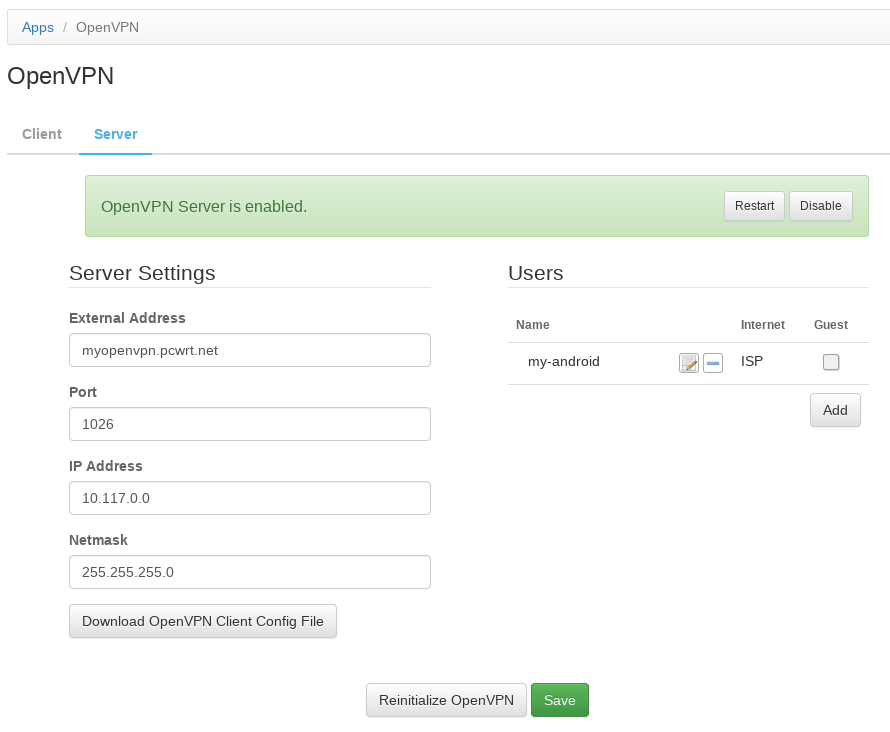Switch to the Client tab
Viewport: 890px width, 732px height.
(42, 134)
